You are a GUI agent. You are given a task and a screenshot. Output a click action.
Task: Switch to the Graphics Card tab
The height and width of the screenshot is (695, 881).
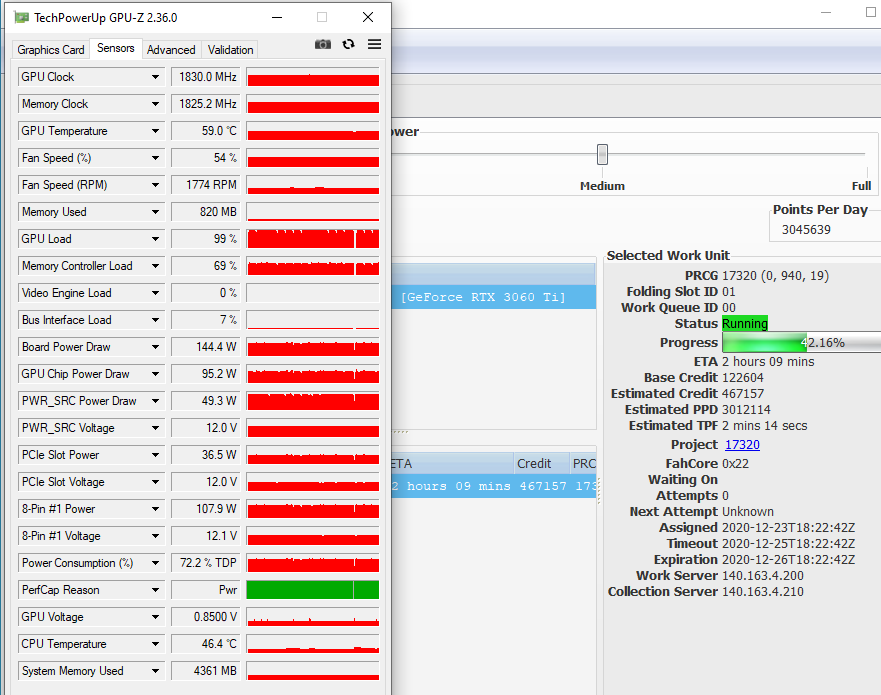[51, 49]
